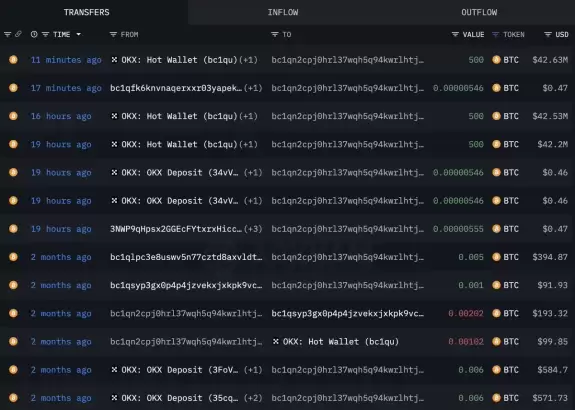Click the $91.93 USD amount
Screen dimensions: 575x410
point(553,285)
